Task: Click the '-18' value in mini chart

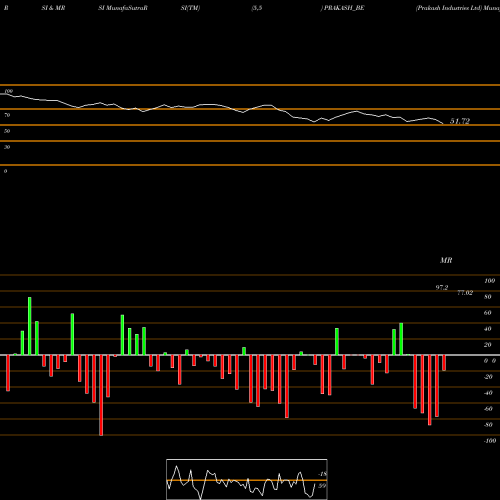Action: coord(323,474)
